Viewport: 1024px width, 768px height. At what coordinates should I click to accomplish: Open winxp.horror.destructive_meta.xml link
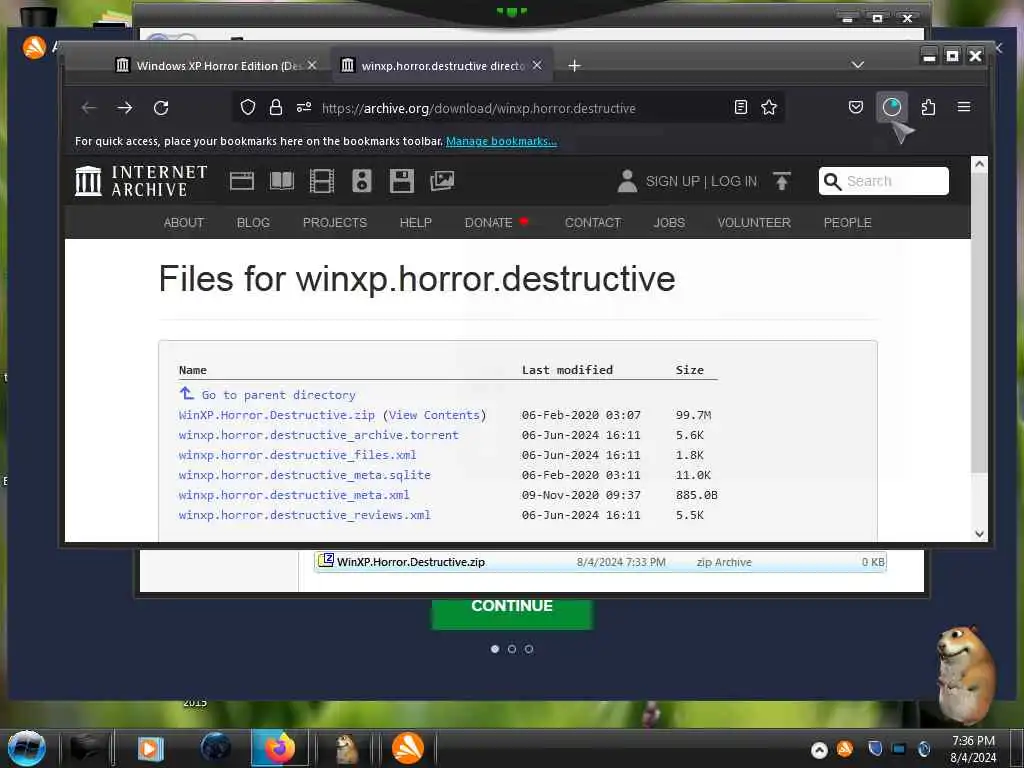pos(294,495)
